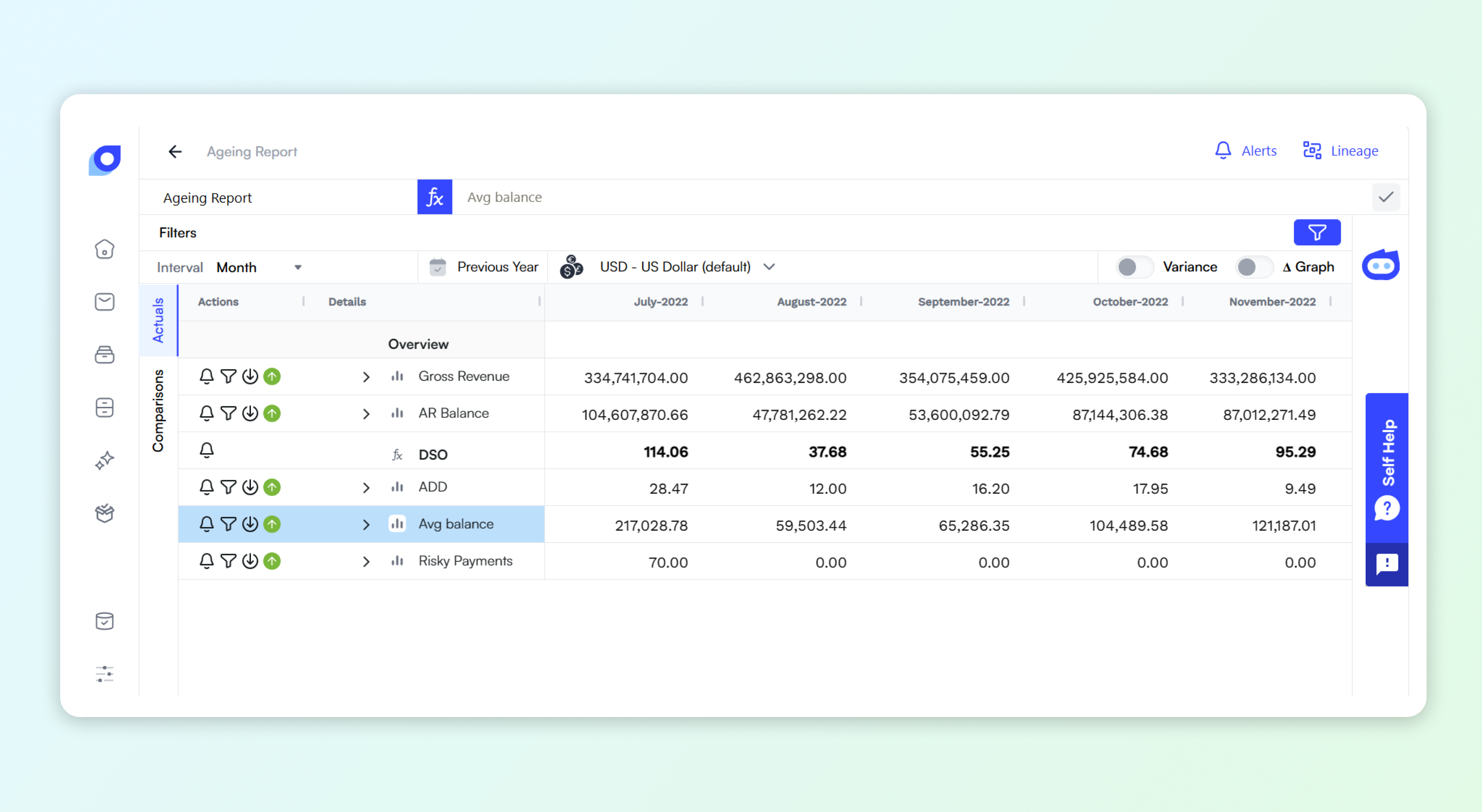Image resolution: width=1482 pixels, height=812 pixels.
Task: Open the sliders settings icon in the sidebar
Action: [x=104, y=674]
